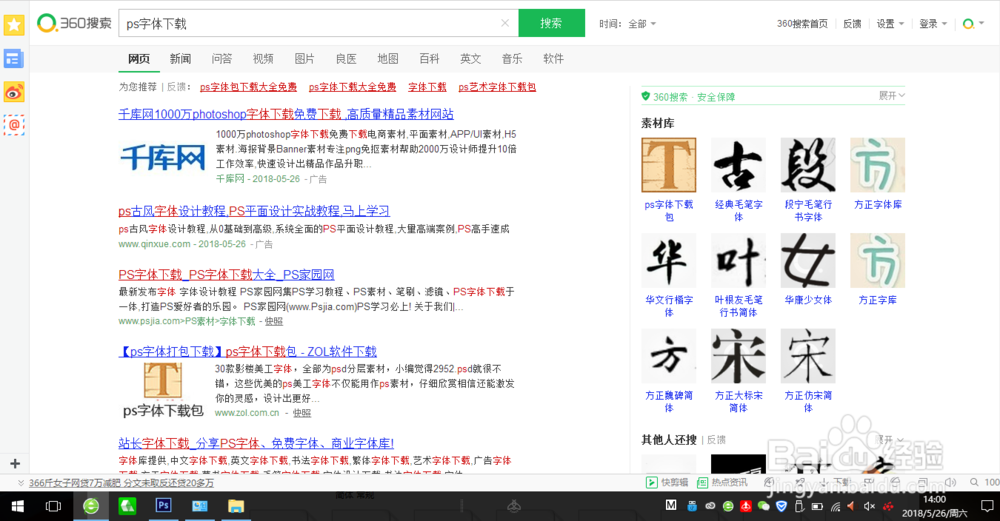
Task: Click the 360搜索 logo
Action: click(x=75, y=24)
